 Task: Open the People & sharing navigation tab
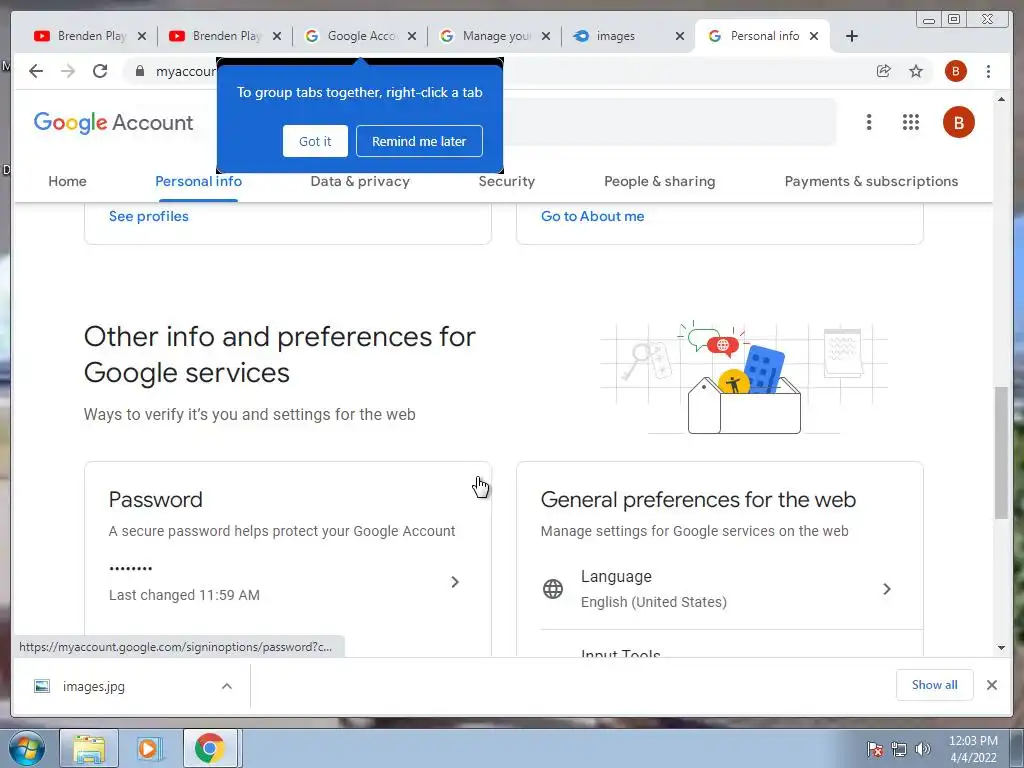point(660,182)
